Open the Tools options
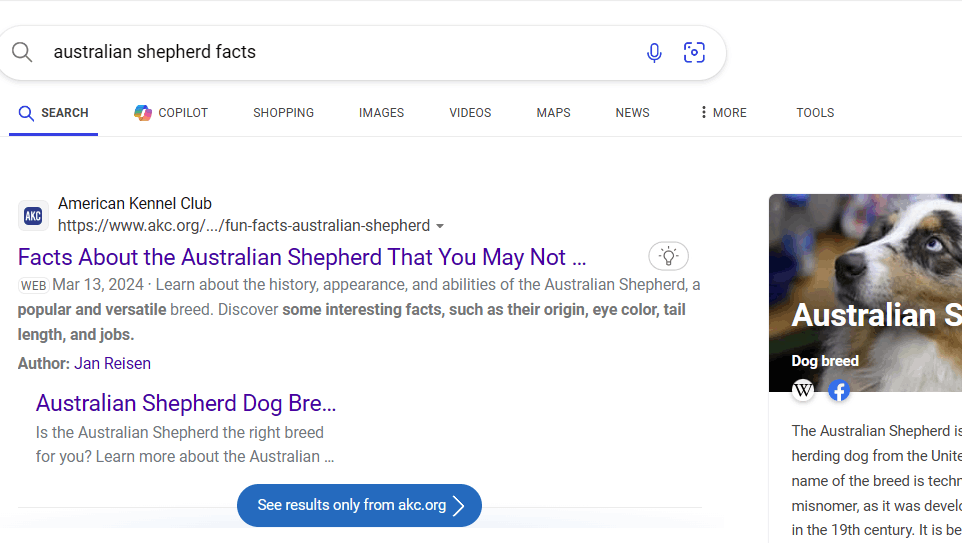 [815, 113]
